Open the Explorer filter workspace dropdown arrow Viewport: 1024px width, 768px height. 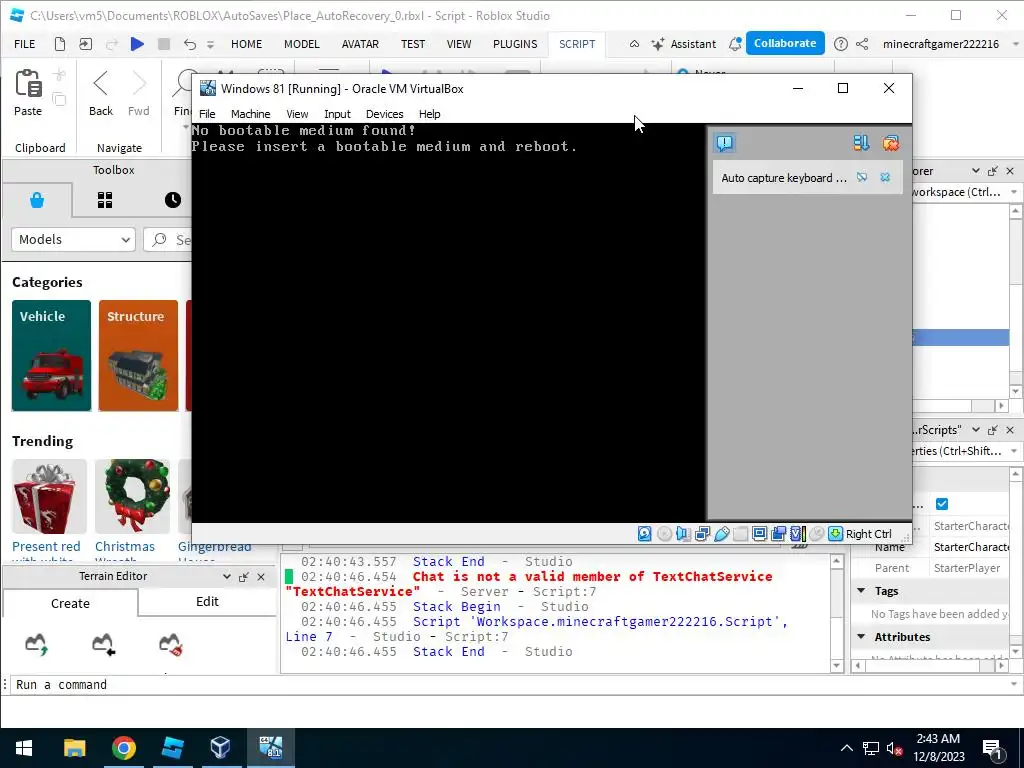(1014, 192)
